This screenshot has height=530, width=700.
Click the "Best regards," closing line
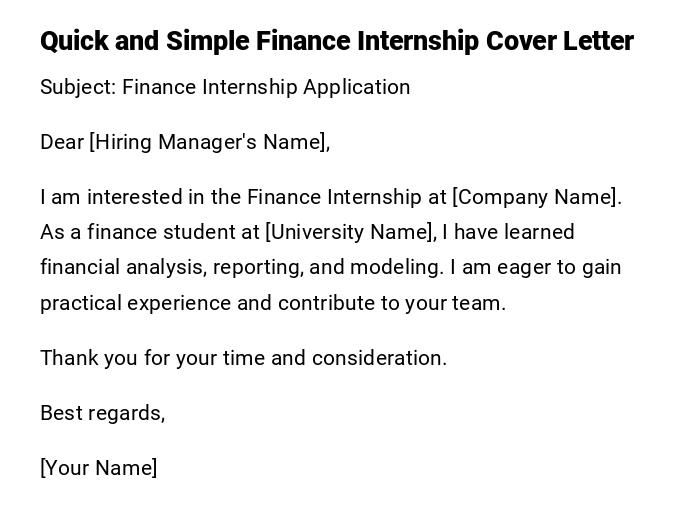click(102, 413)
